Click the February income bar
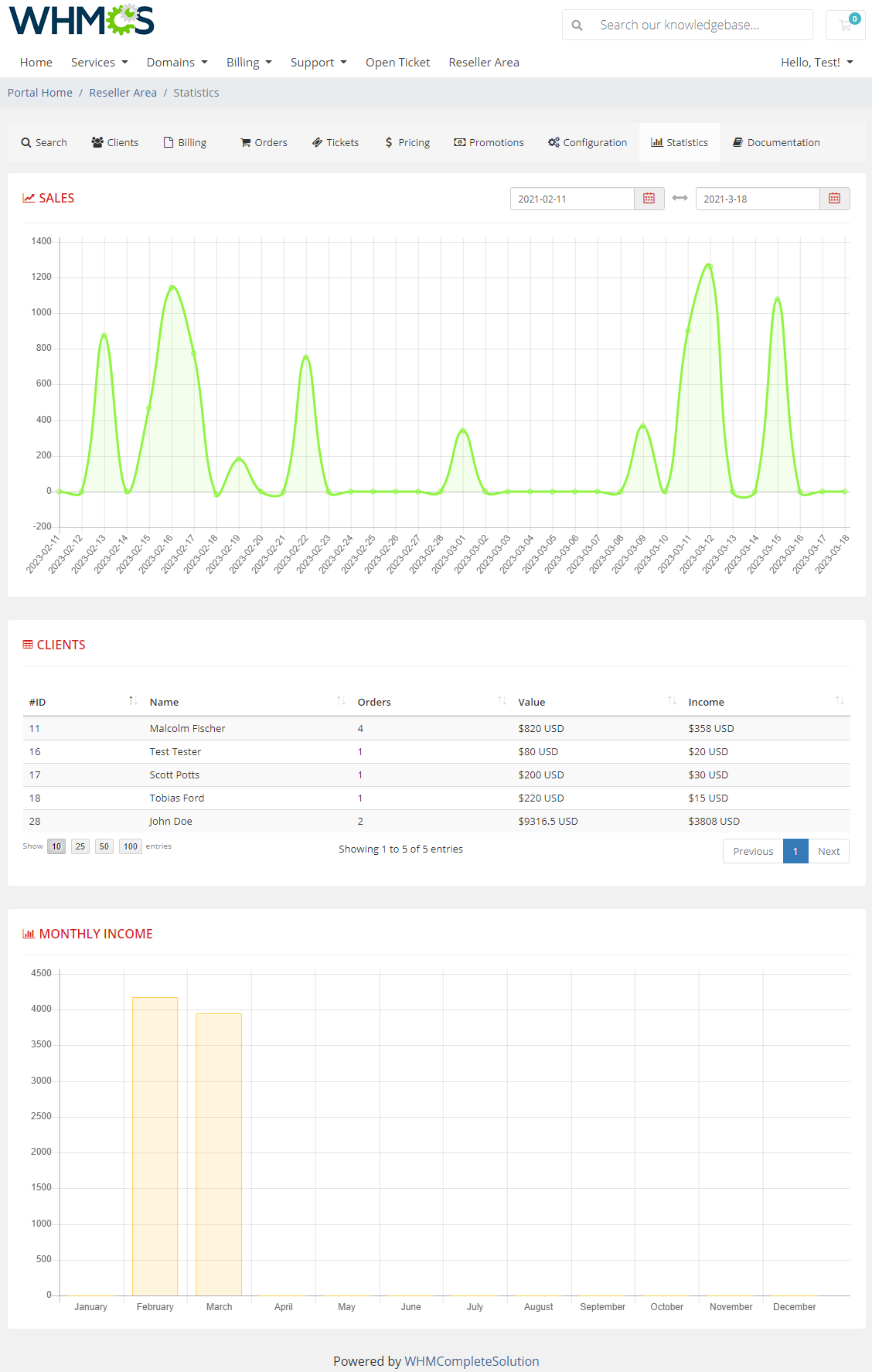The image size is (872, 1372). coord(155,1146)
